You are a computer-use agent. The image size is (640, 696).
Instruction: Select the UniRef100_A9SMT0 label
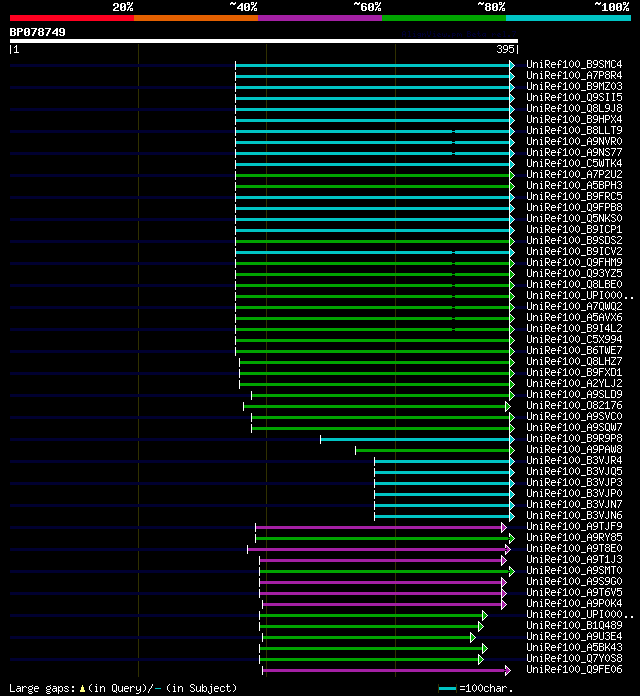click(x=574, y=570)
